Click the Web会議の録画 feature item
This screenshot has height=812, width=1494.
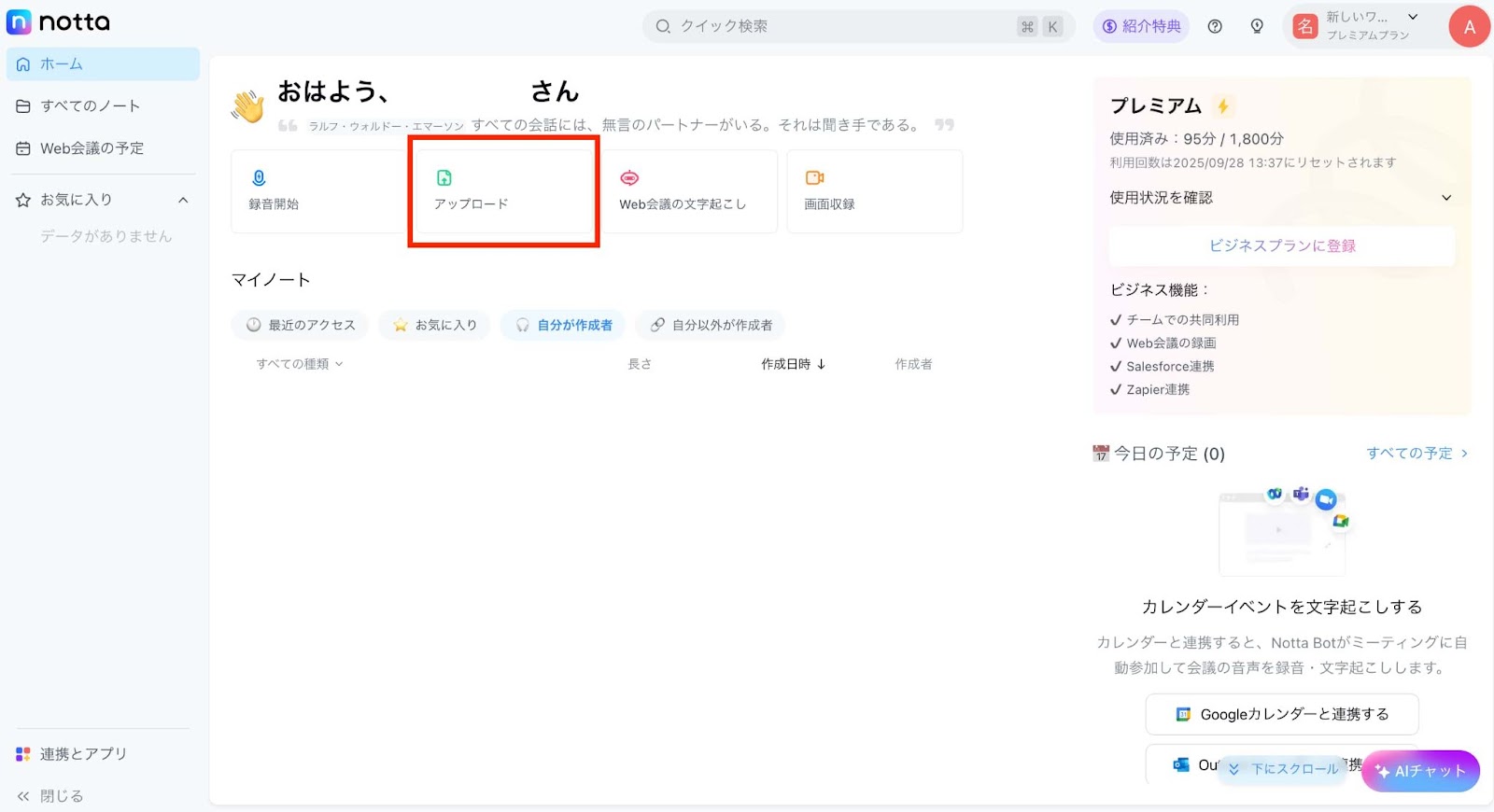tap(1163, 343)
